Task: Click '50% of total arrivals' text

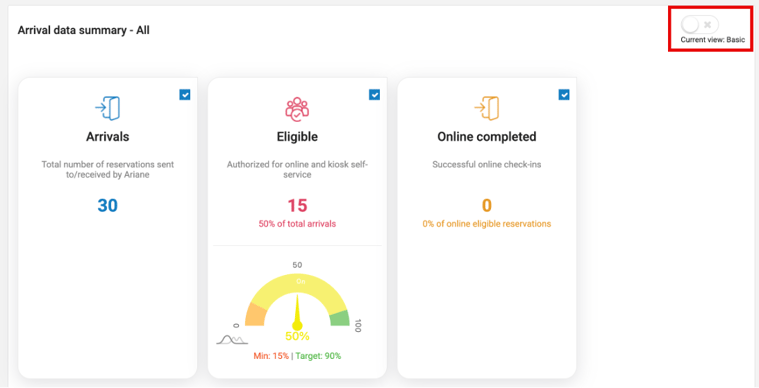Action: click(x=297, y=224)
